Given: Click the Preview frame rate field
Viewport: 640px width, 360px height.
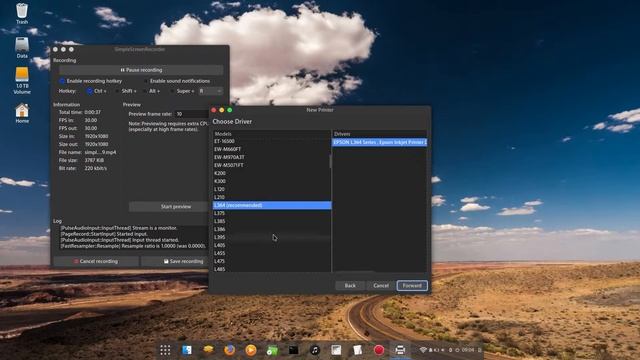Looking at the screenshot, I should [x=192, y=114].
